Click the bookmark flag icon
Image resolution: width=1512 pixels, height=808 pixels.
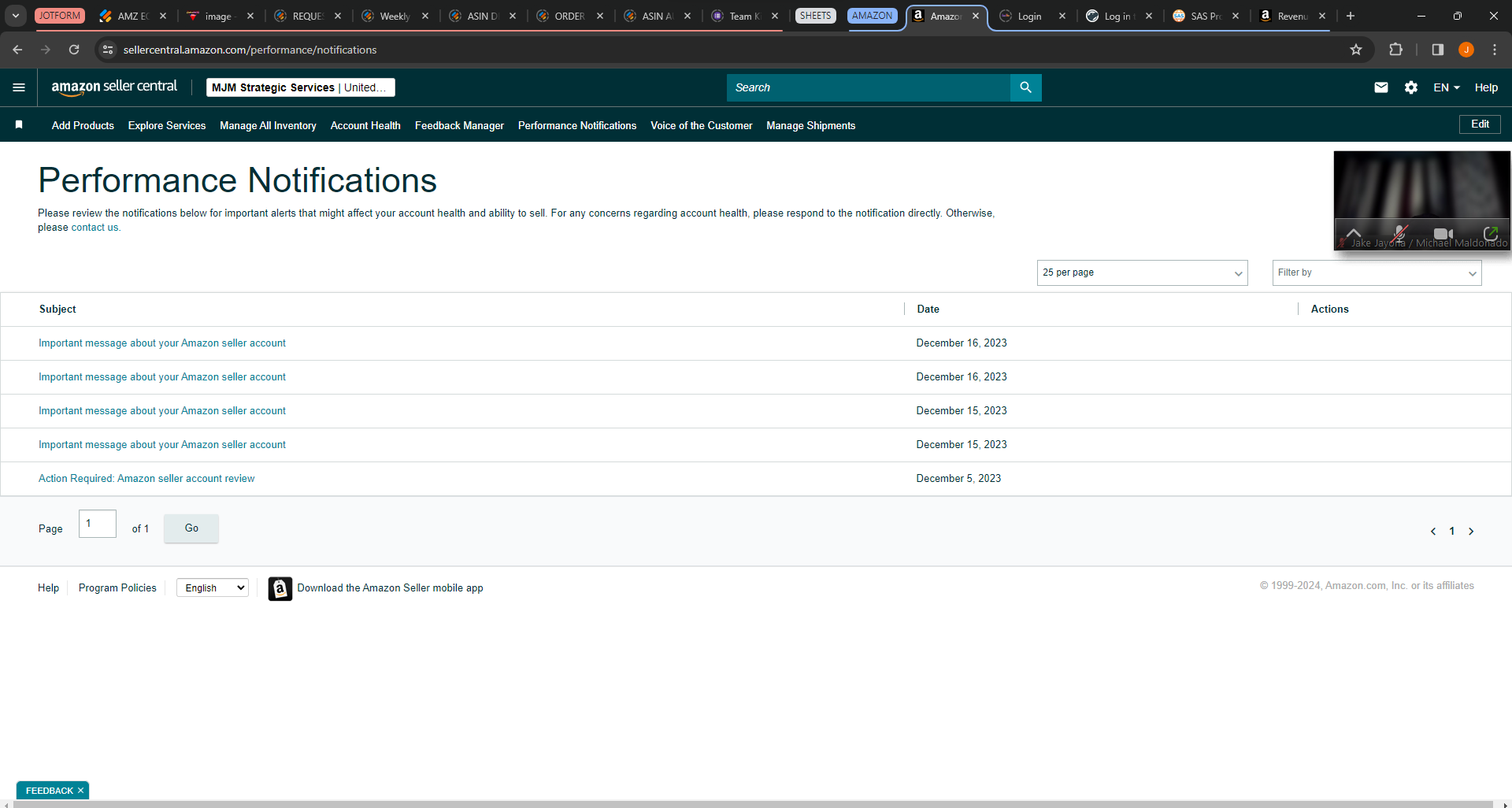point(19,124)
